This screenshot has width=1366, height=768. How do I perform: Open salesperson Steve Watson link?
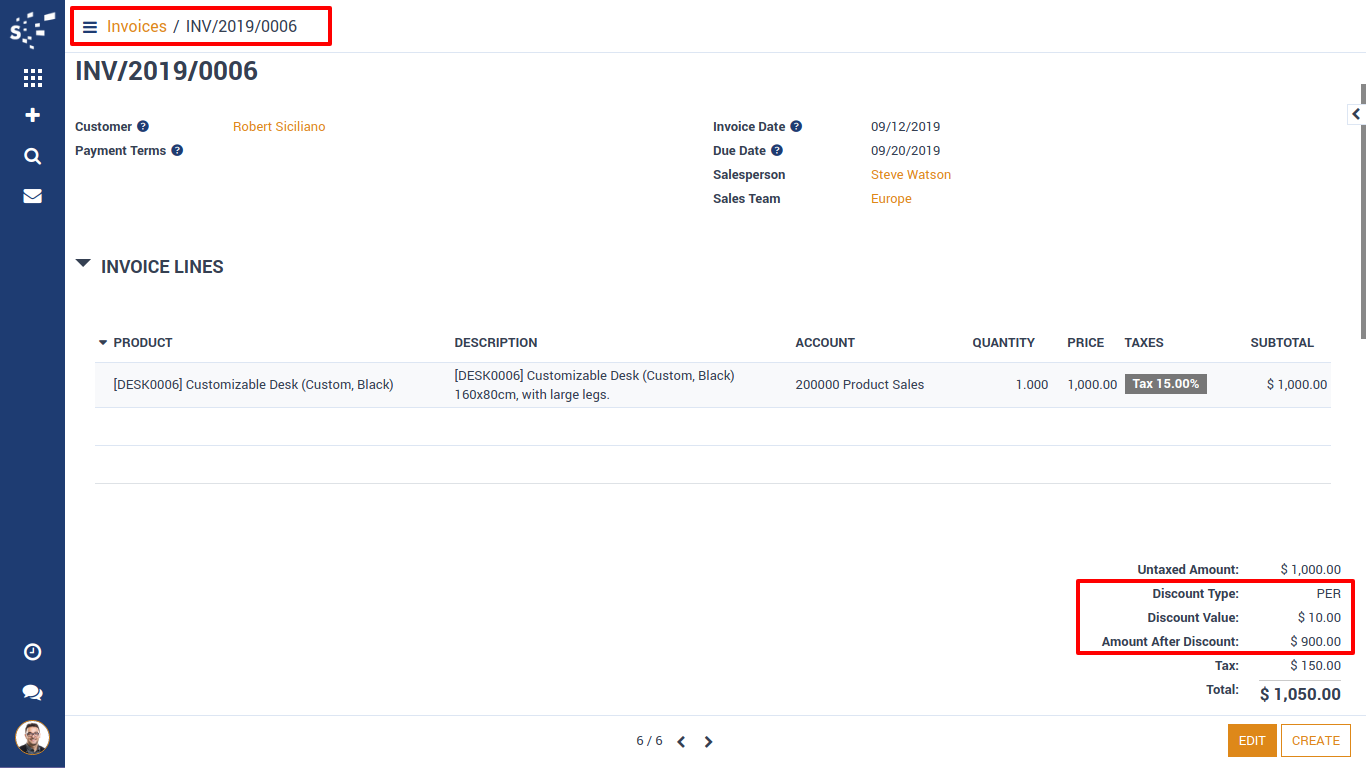(x=910, y=175)
